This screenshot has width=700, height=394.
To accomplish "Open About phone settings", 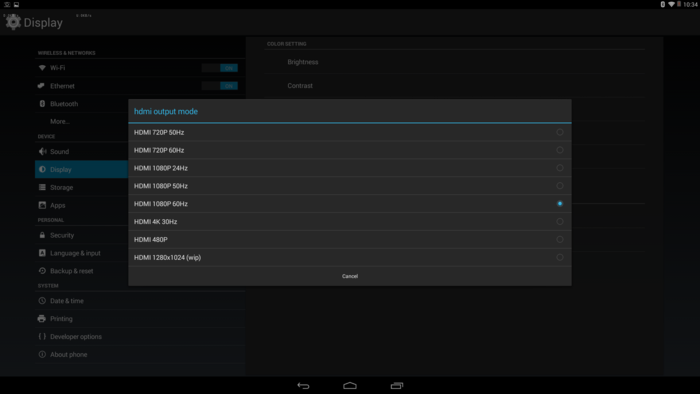I will [140, 354].
